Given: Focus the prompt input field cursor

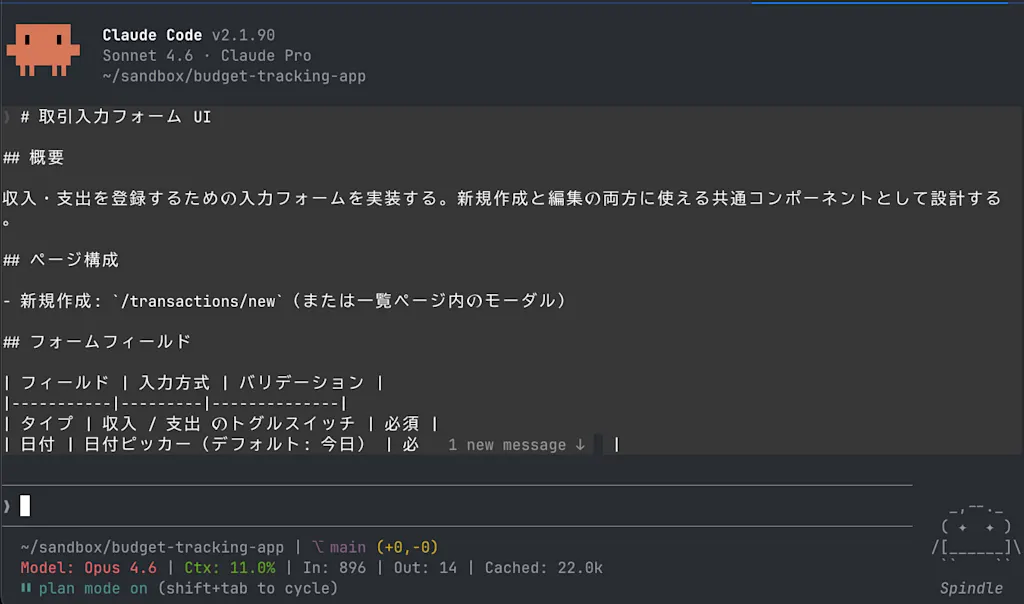Looking at the screenshot, I should (25, 505).
